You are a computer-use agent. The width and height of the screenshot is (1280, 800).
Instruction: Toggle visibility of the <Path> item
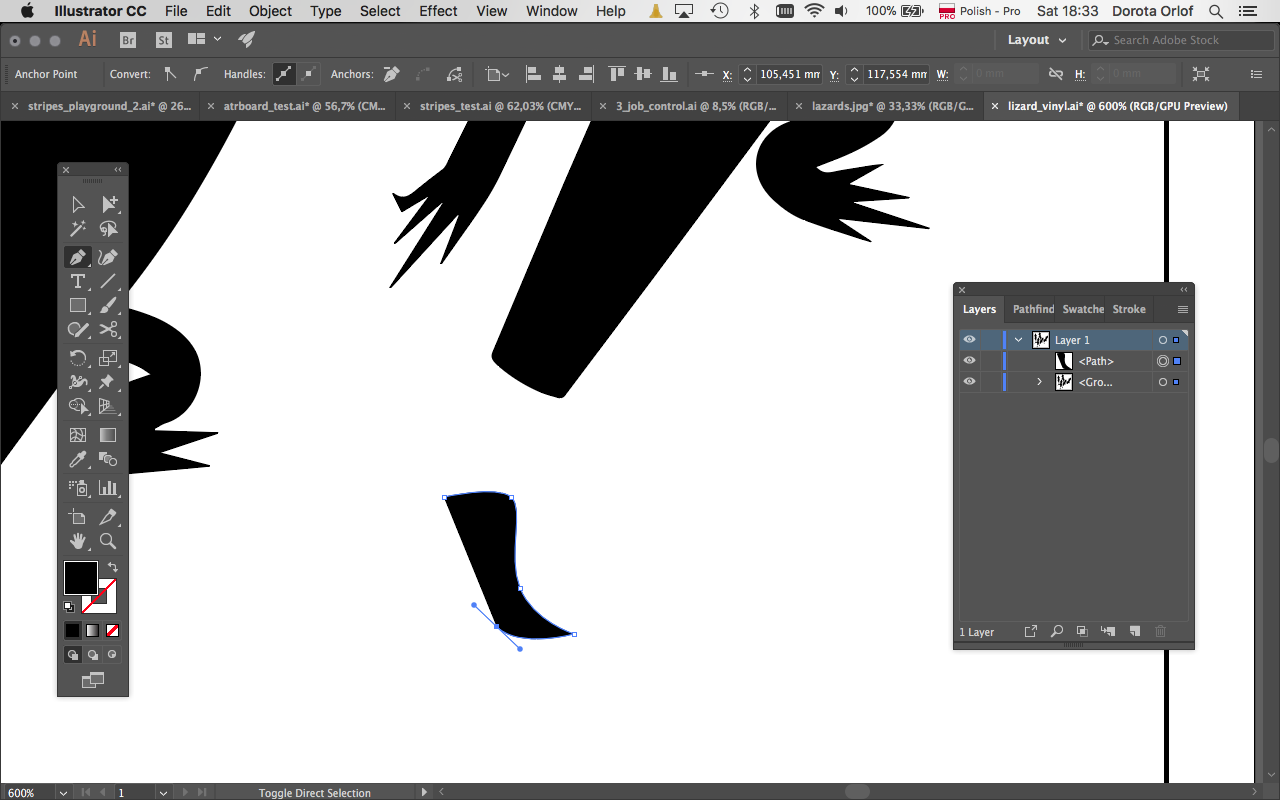[969, 361]
